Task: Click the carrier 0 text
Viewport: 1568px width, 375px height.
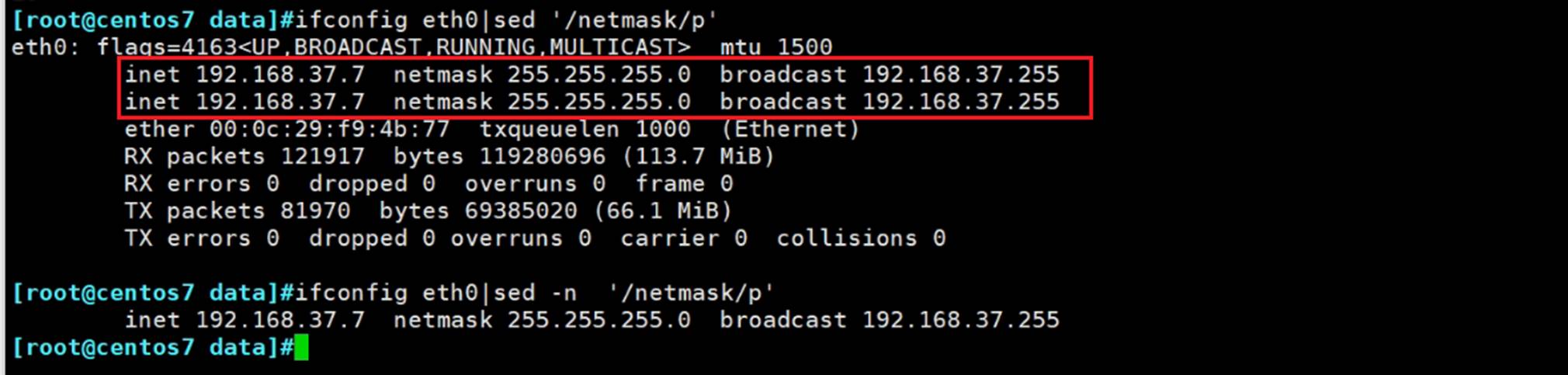Action: pos(683,238)
